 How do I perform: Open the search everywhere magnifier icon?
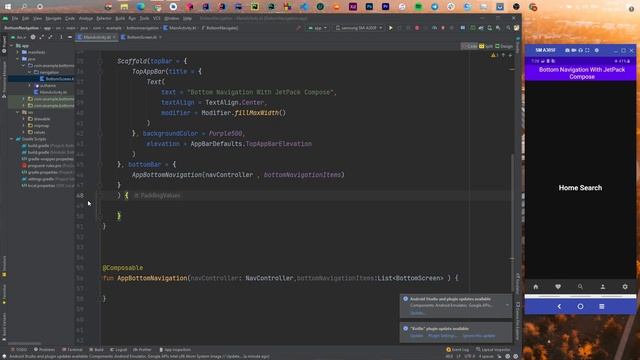click(508, 28)
